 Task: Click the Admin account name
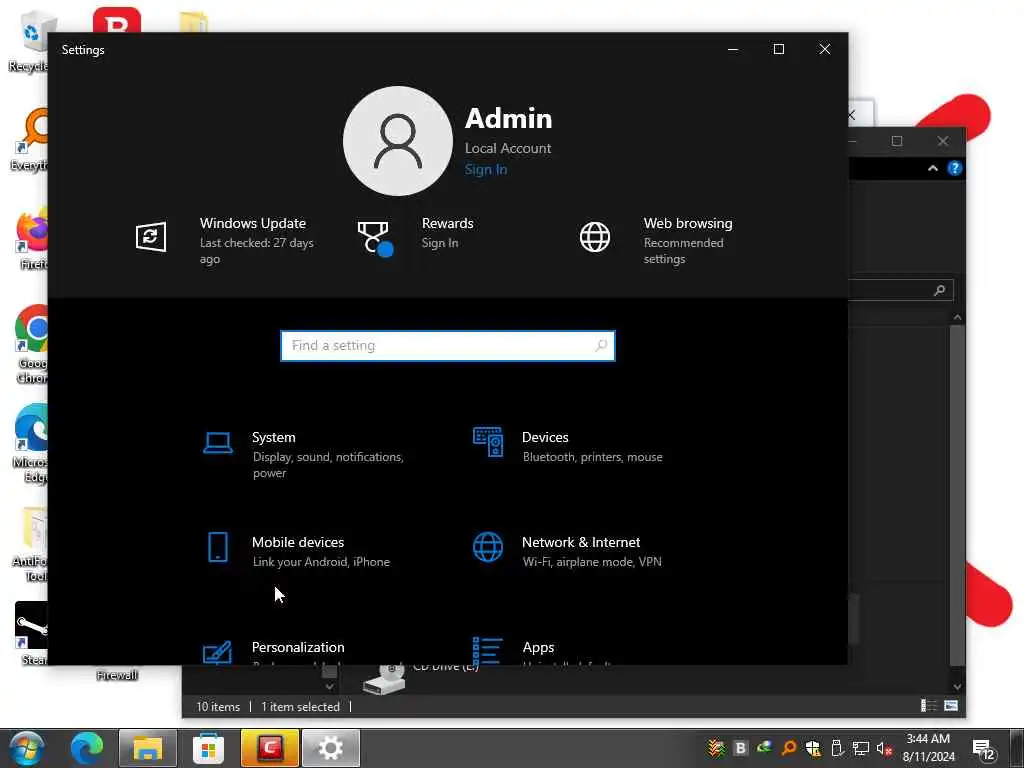[x=508, y=119]
